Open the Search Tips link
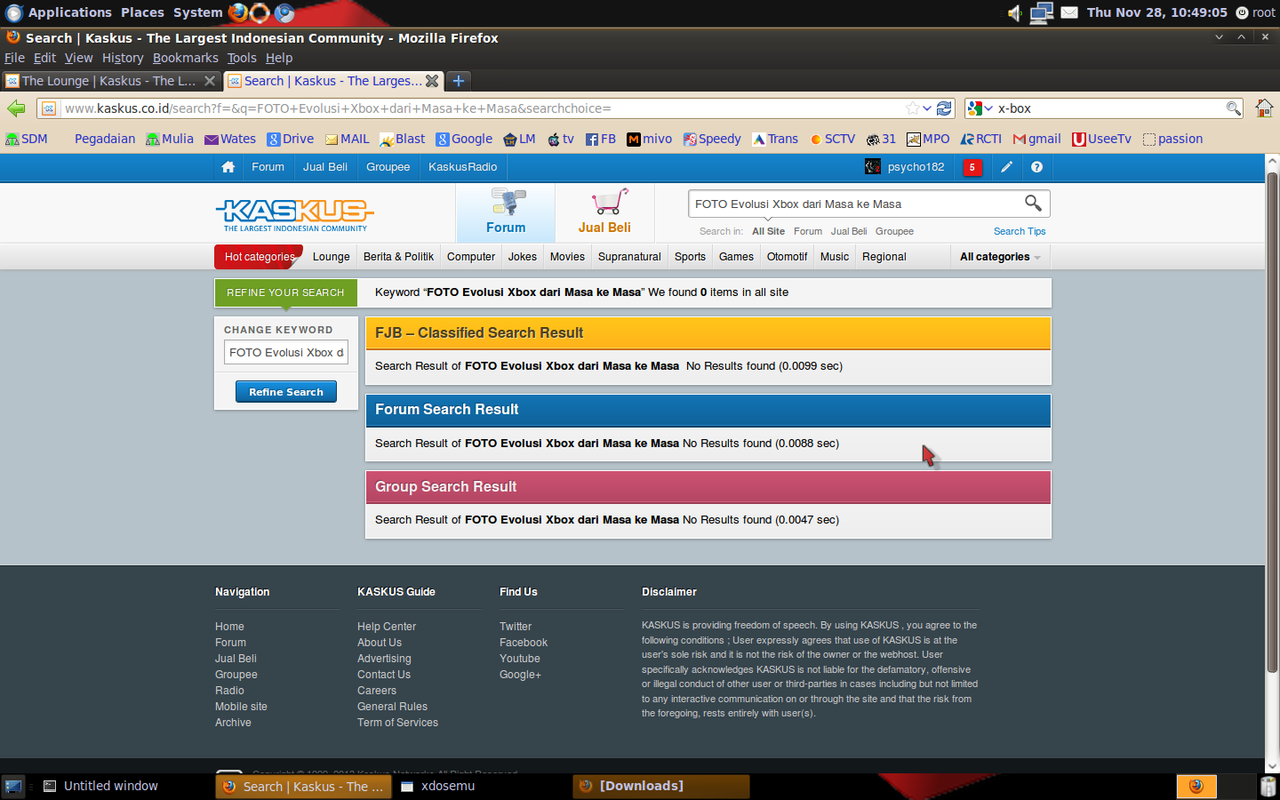This screenshot has width=1280, height=800. 1019,231
